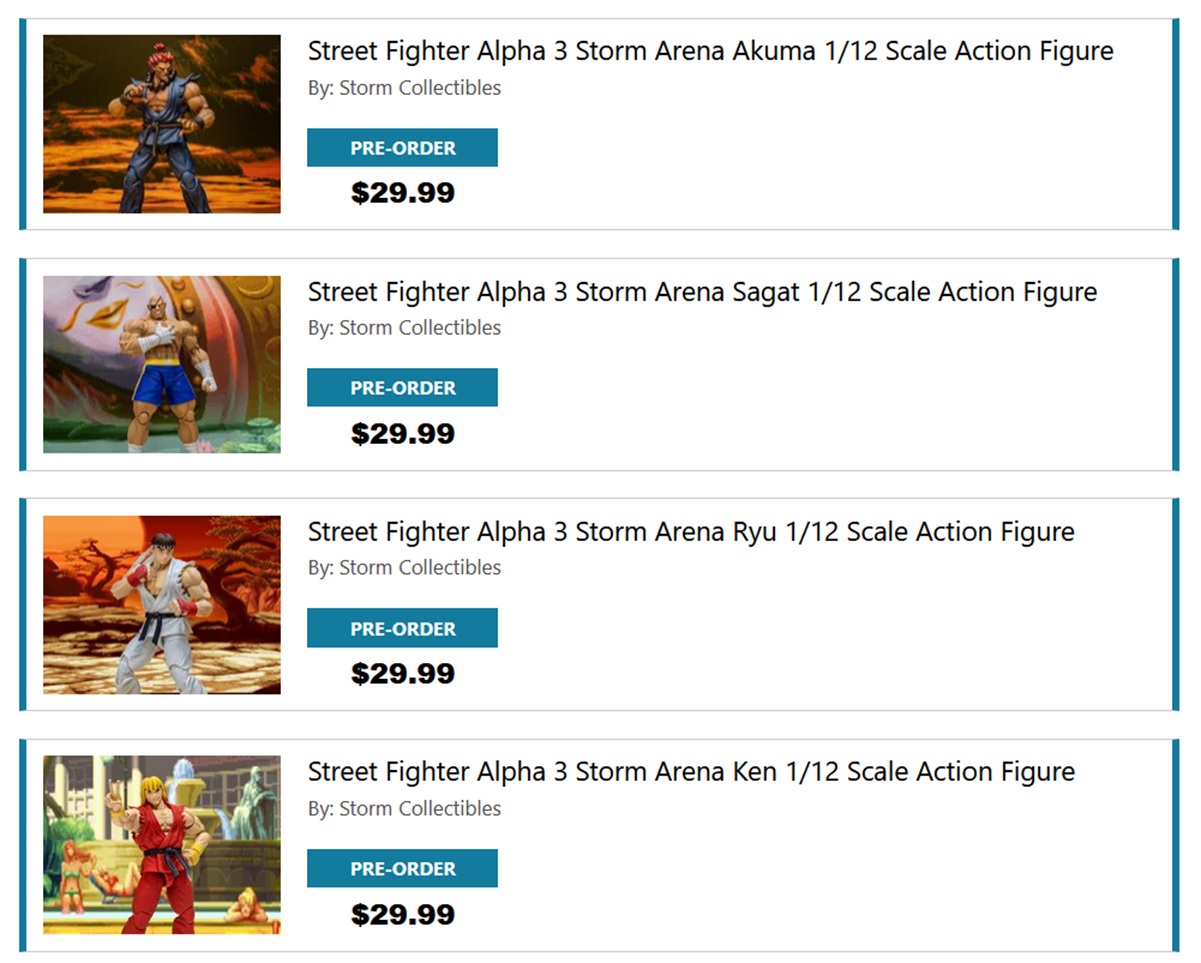Click the Storm Arena Ken title link

[691, 771]
